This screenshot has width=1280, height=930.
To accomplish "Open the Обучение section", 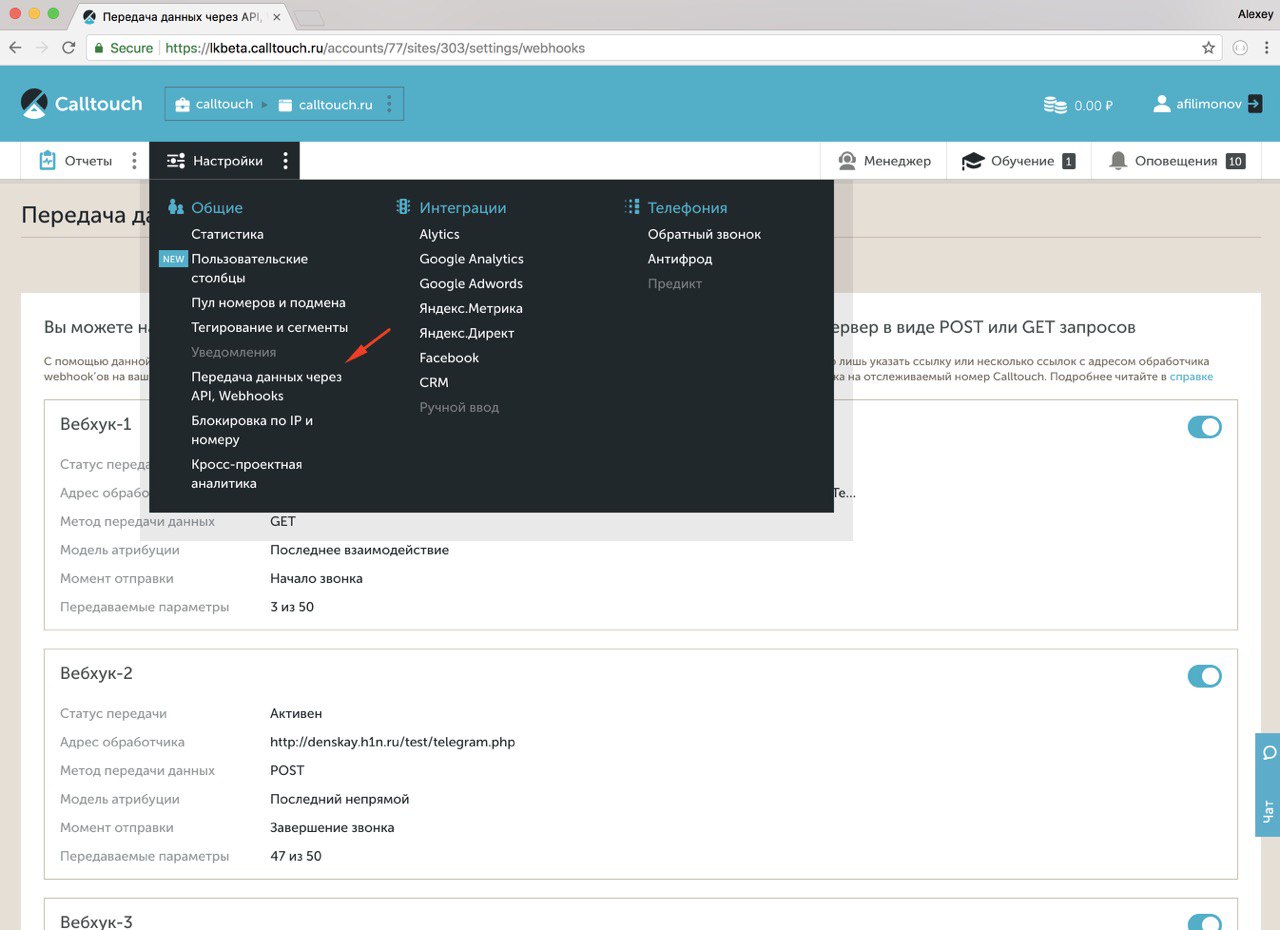I will coord(1022,161).
